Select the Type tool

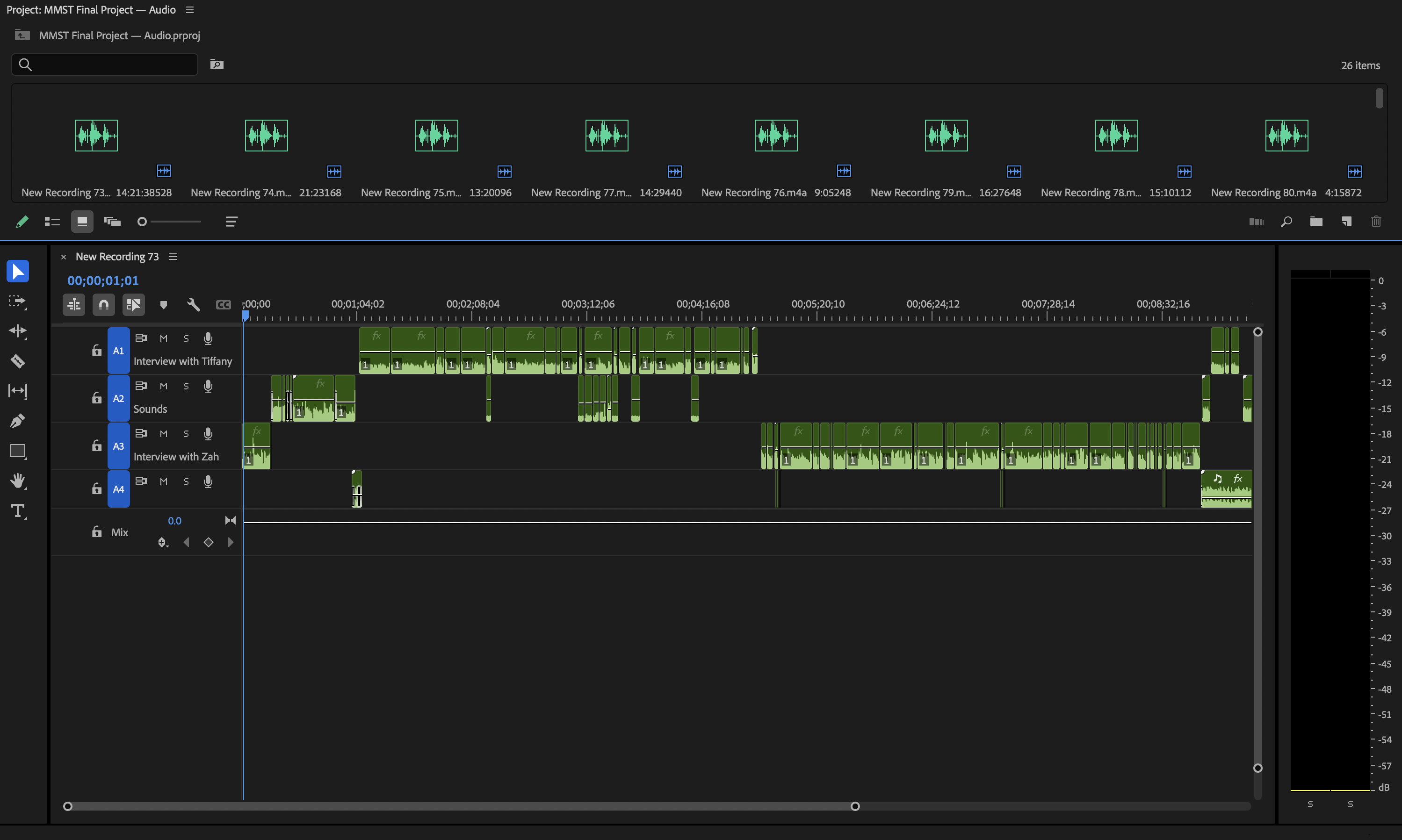coord(18,511)
